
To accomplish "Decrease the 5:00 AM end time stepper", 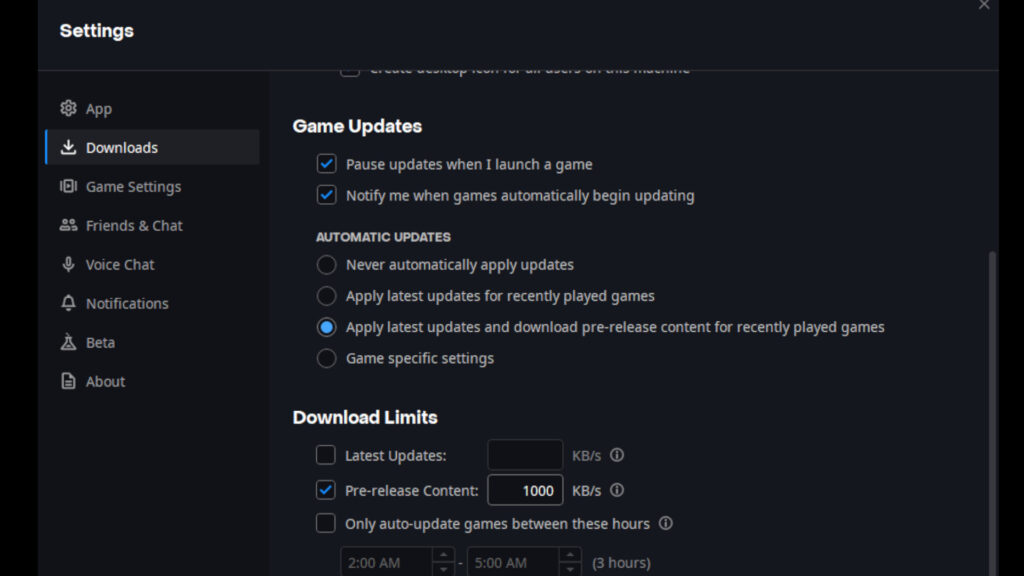I will pyautogui.click(x=569, y=569).
